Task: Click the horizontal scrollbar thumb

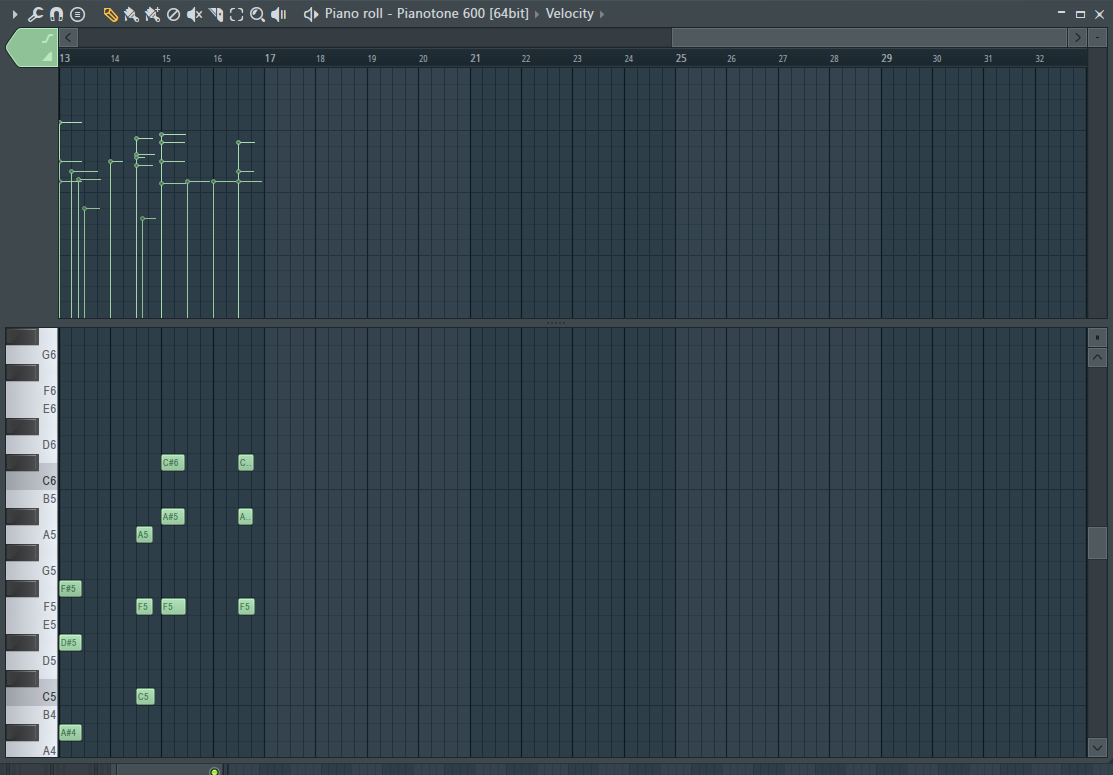Action: (869, 38)
